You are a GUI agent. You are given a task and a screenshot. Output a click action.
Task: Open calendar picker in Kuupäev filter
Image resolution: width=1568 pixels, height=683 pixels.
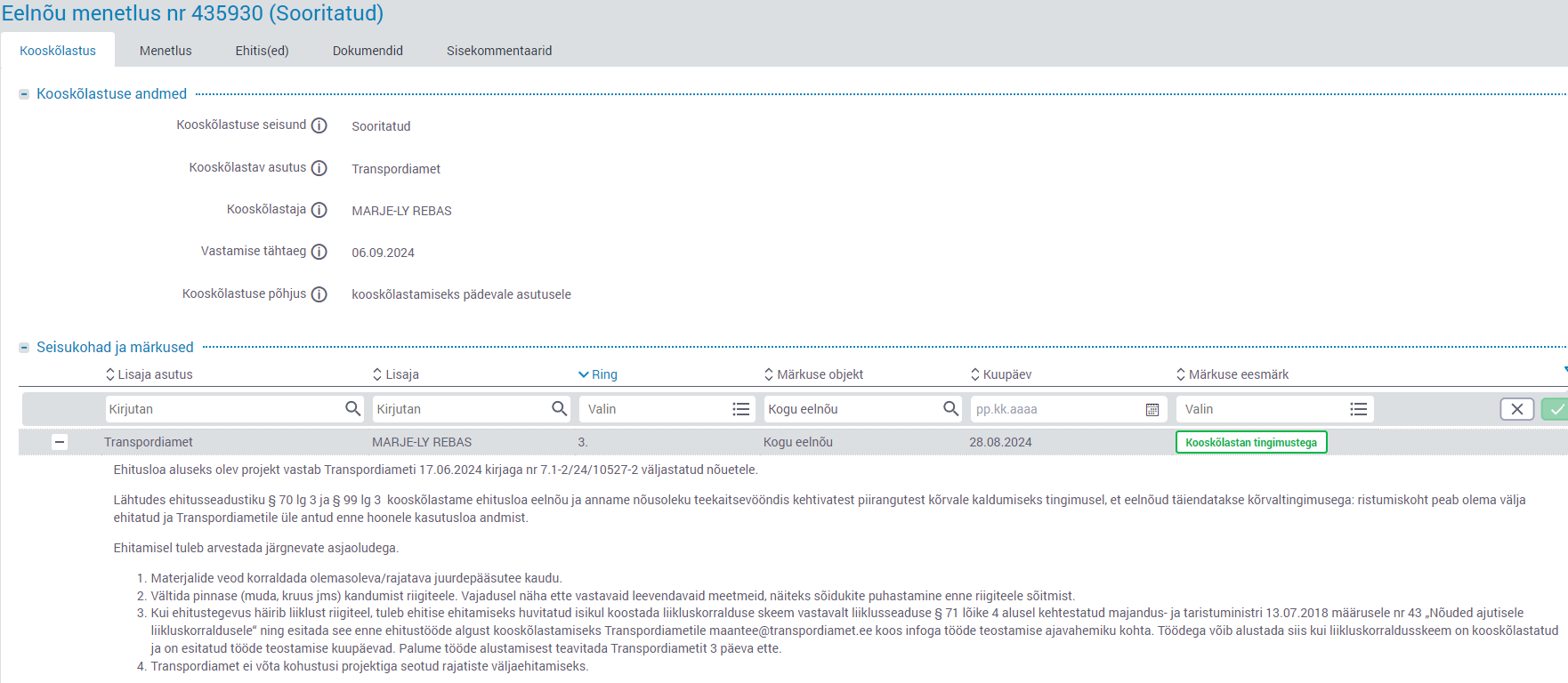click(x=1152, y=410)
